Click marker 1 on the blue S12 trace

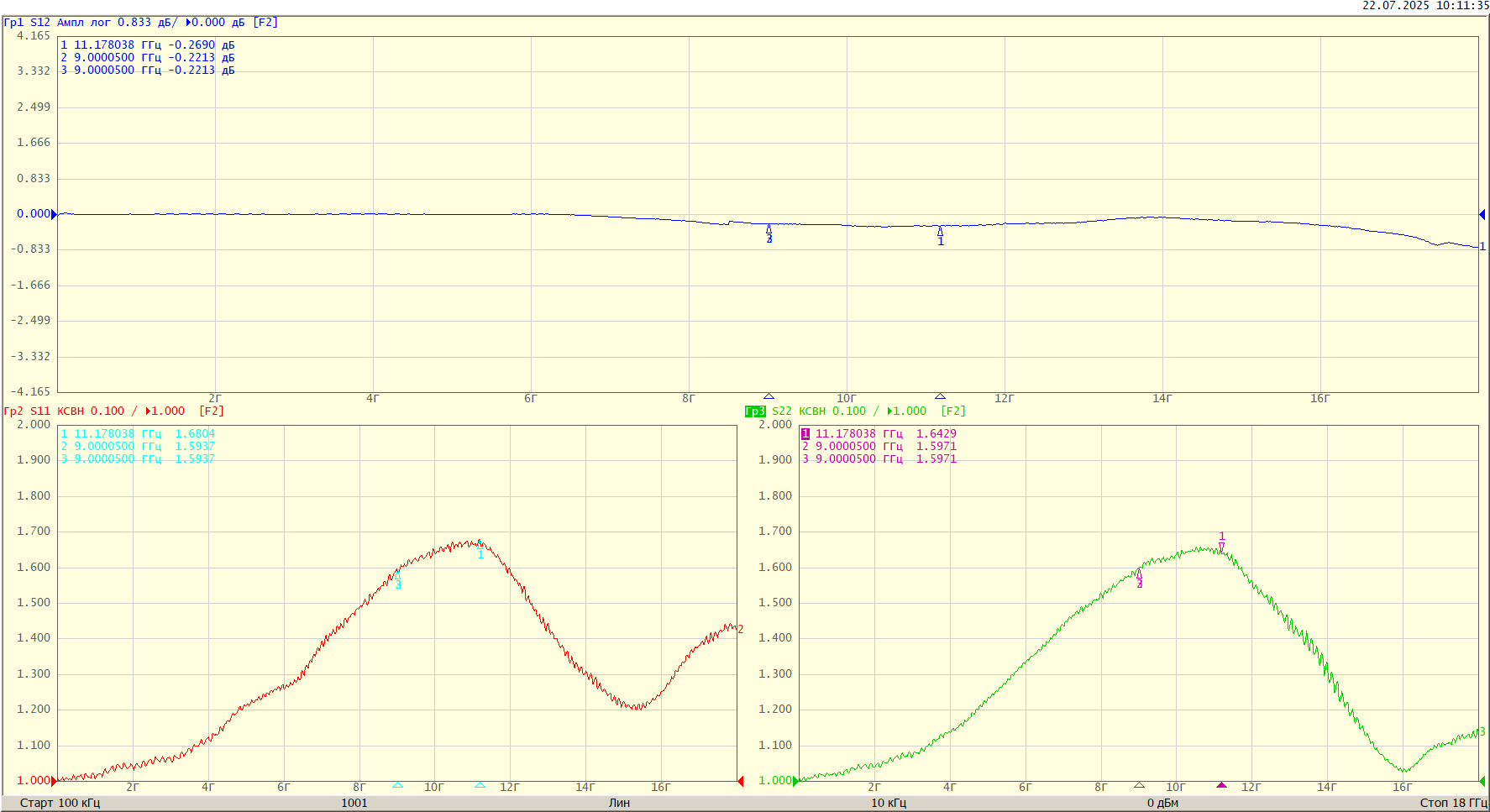click(x=940, y=233)
